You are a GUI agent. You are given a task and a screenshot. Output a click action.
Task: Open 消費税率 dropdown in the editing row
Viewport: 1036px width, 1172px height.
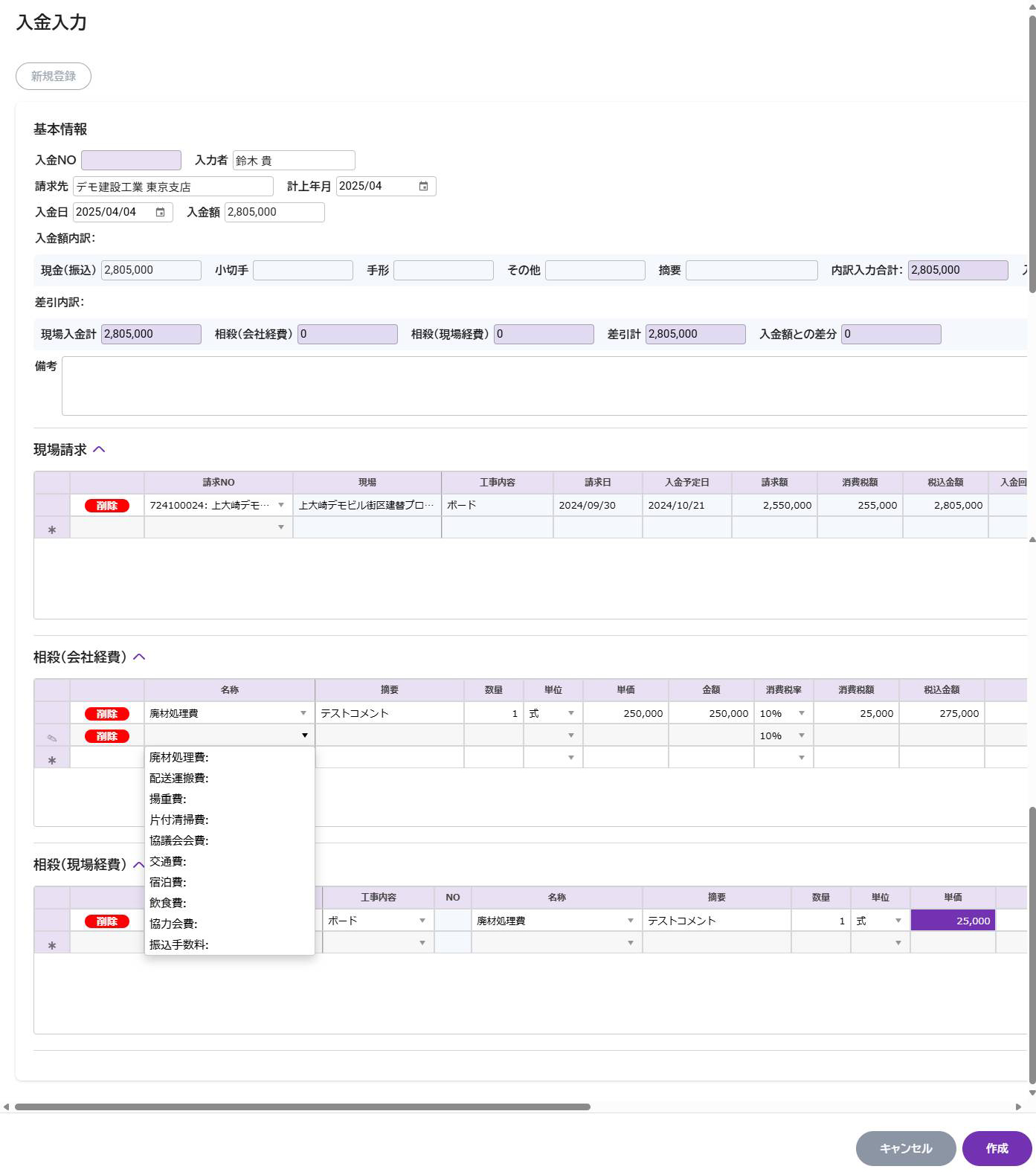click(802, 735)
